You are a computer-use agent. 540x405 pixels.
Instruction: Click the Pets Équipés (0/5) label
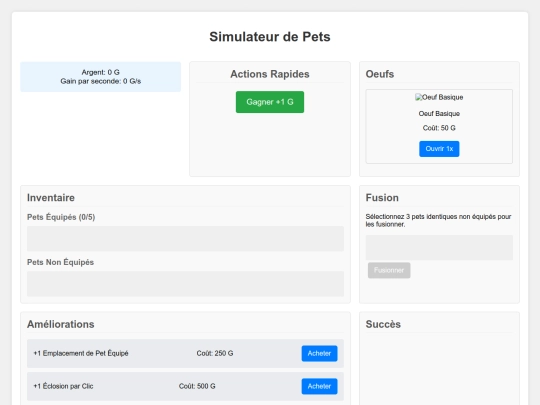(x=61, y=217)
